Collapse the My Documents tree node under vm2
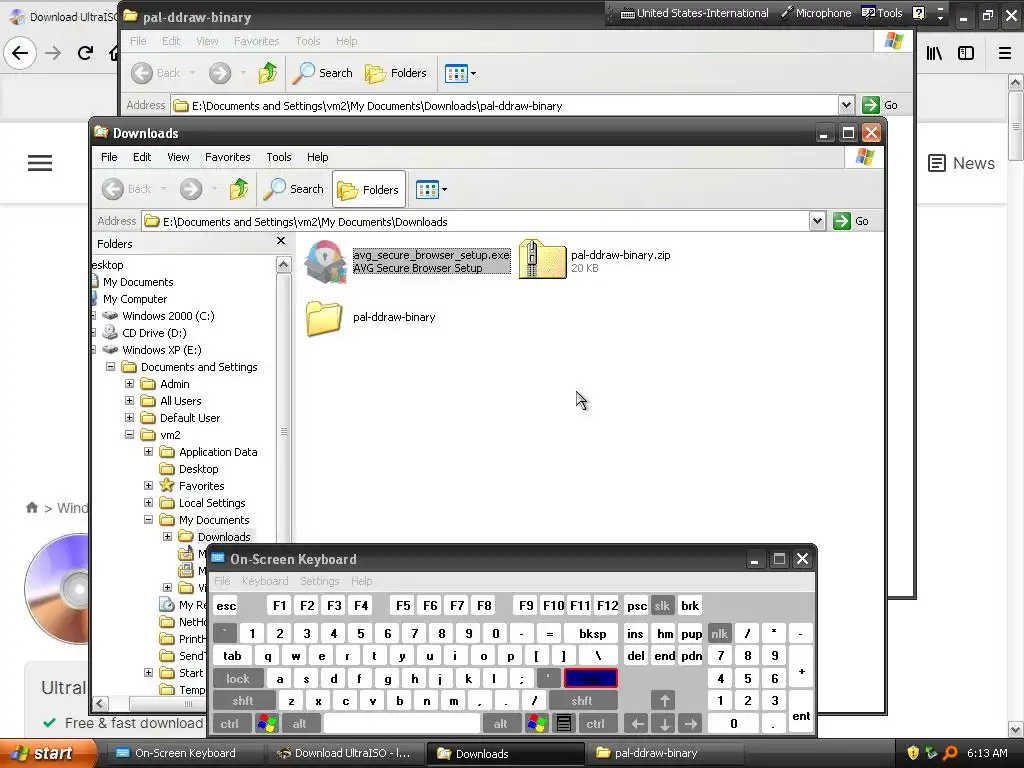 [x=148, y=520]
